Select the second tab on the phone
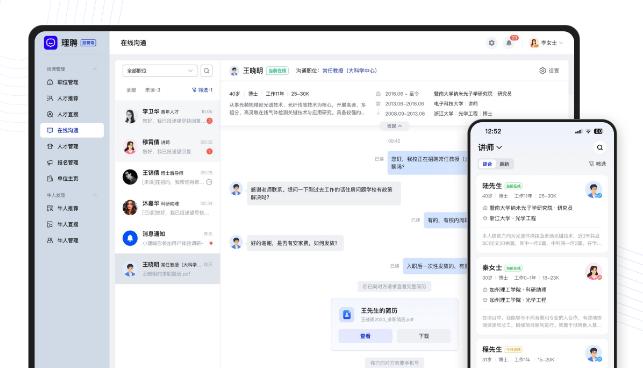 [504, 164]
